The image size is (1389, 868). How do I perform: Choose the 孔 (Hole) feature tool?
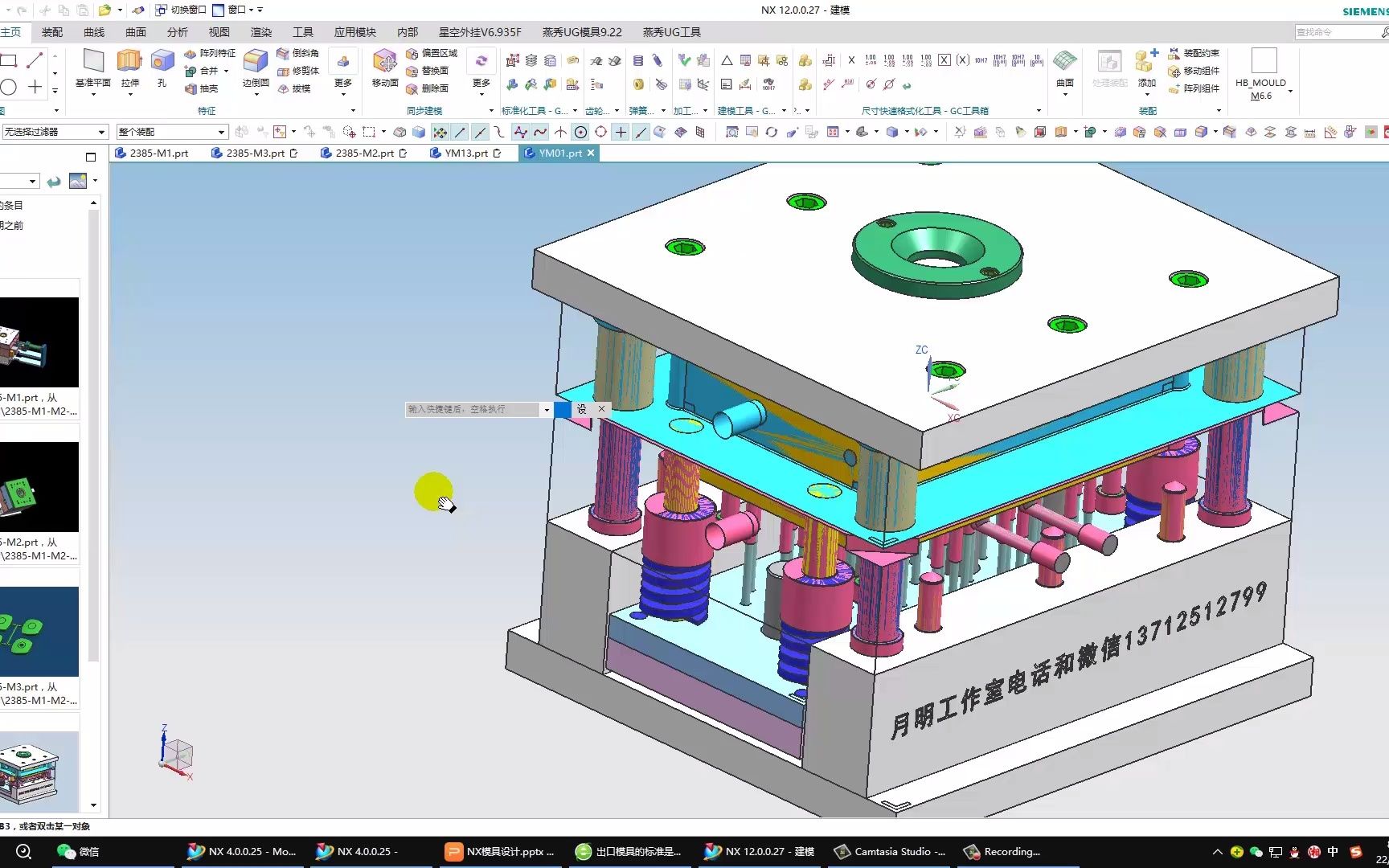162,64
